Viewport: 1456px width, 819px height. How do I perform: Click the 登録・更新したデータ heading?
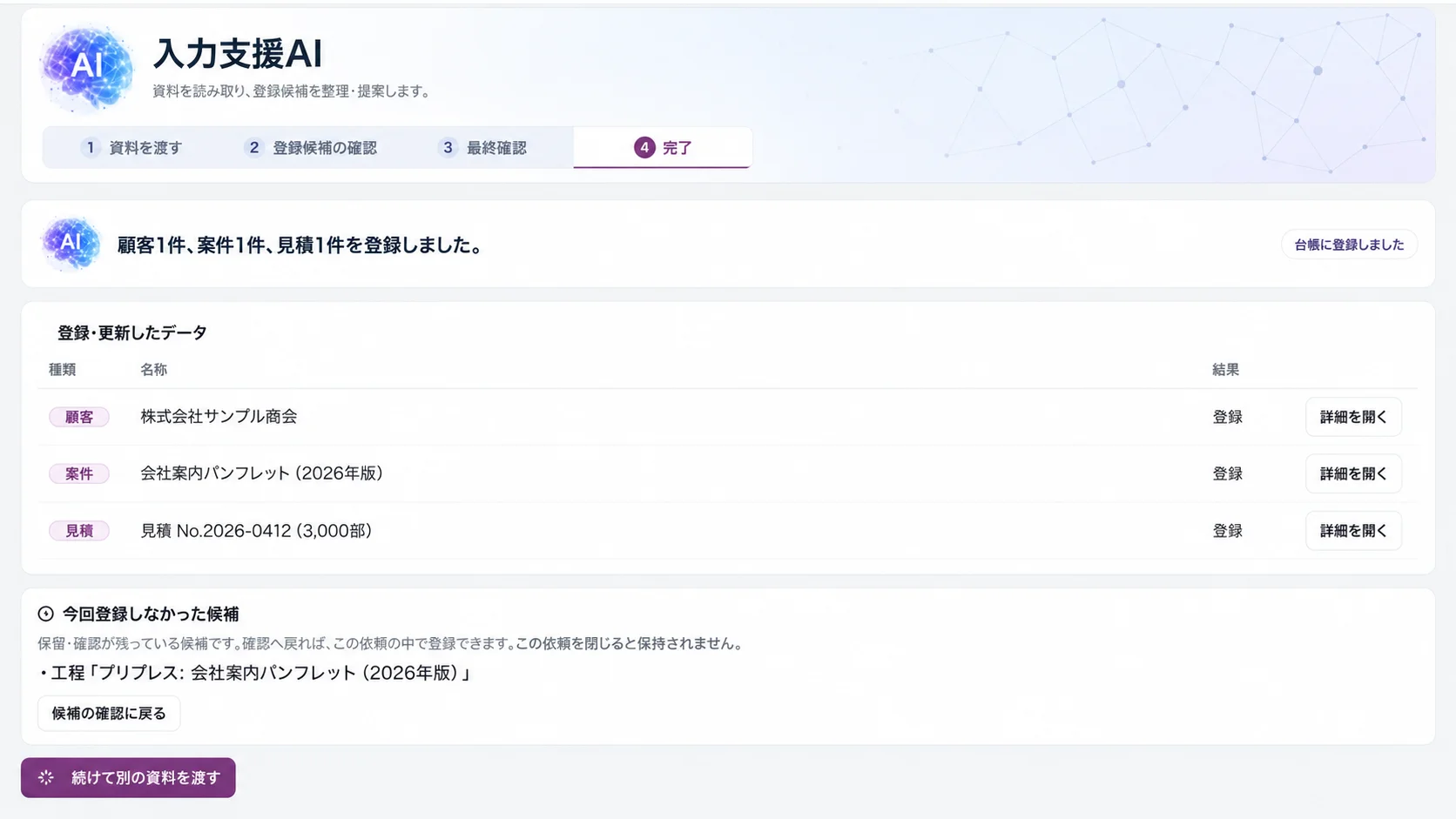pyautogui.click(x=132, y=332)
